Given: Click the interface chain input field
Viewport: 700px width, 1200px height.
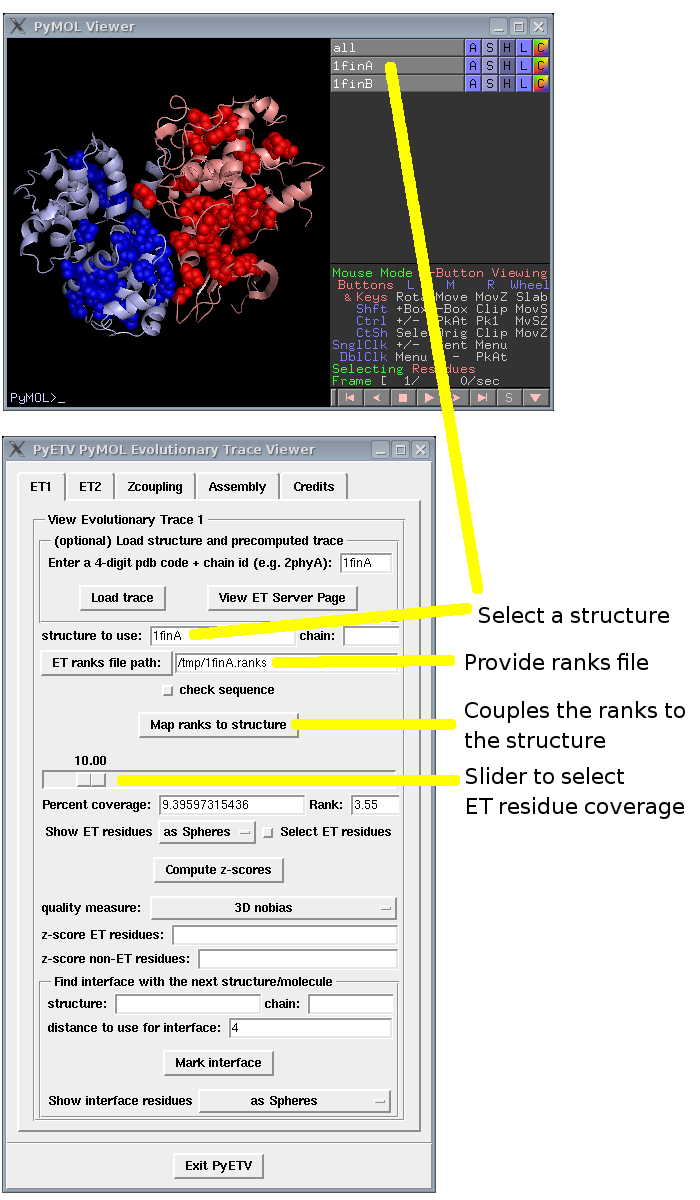Looking at the screenshot, I should click(350, 1004).
